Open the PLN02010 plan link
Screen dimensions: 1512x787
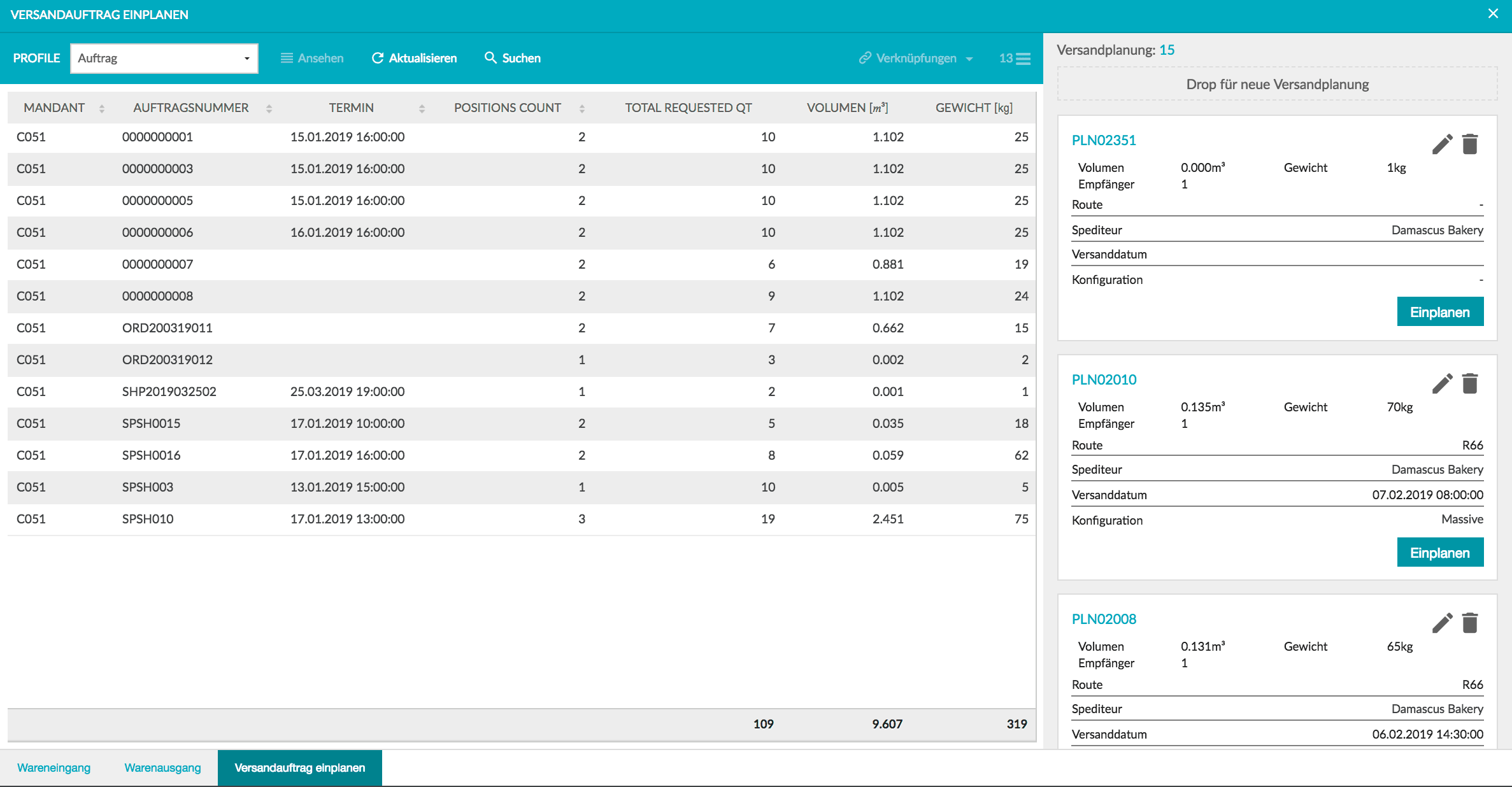(1104, 379)
